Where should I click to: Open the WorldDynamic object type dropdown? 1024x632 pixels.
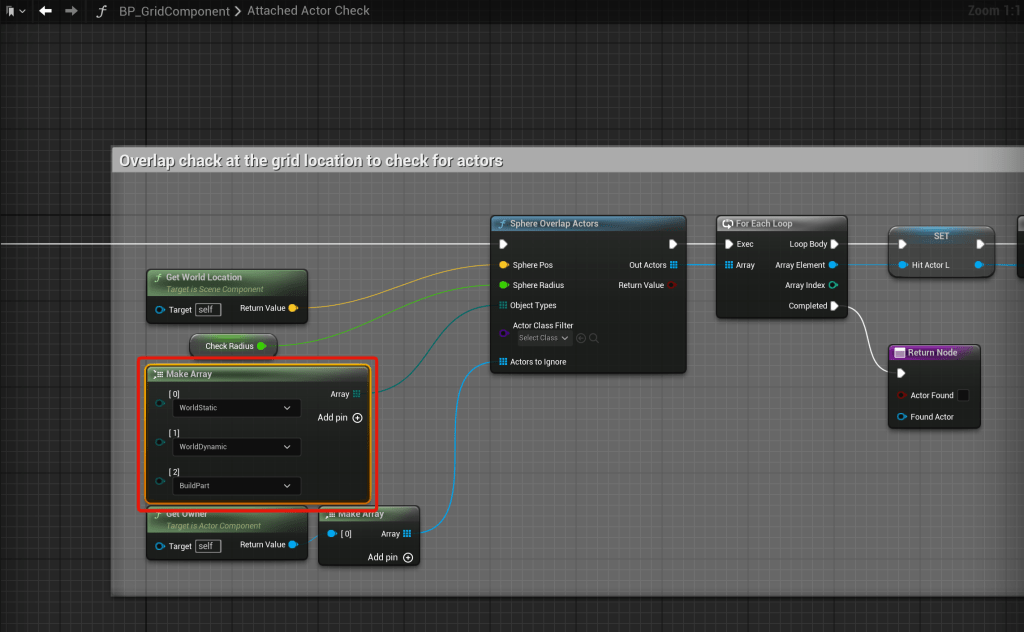coord(237,447)
